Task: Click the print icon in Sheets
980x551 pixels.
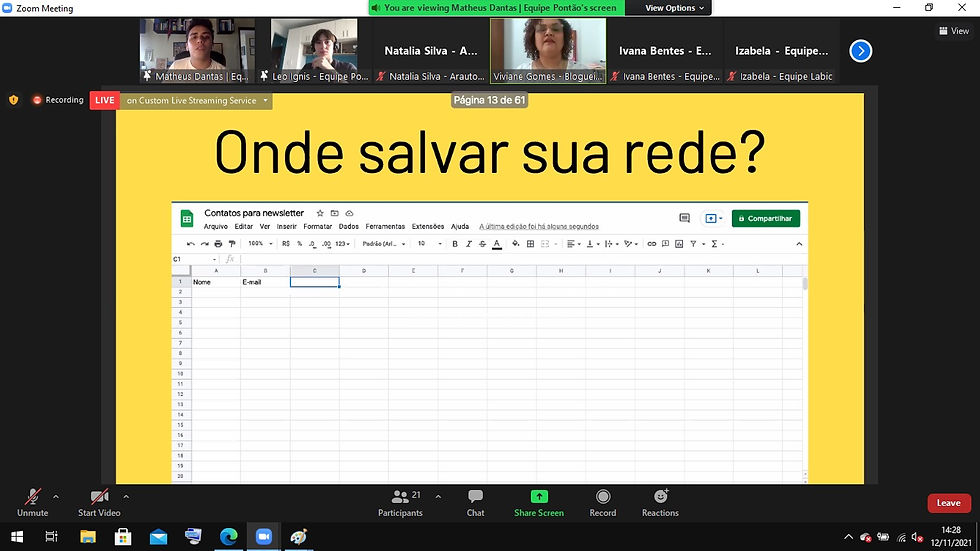Action: coord(218,244)
